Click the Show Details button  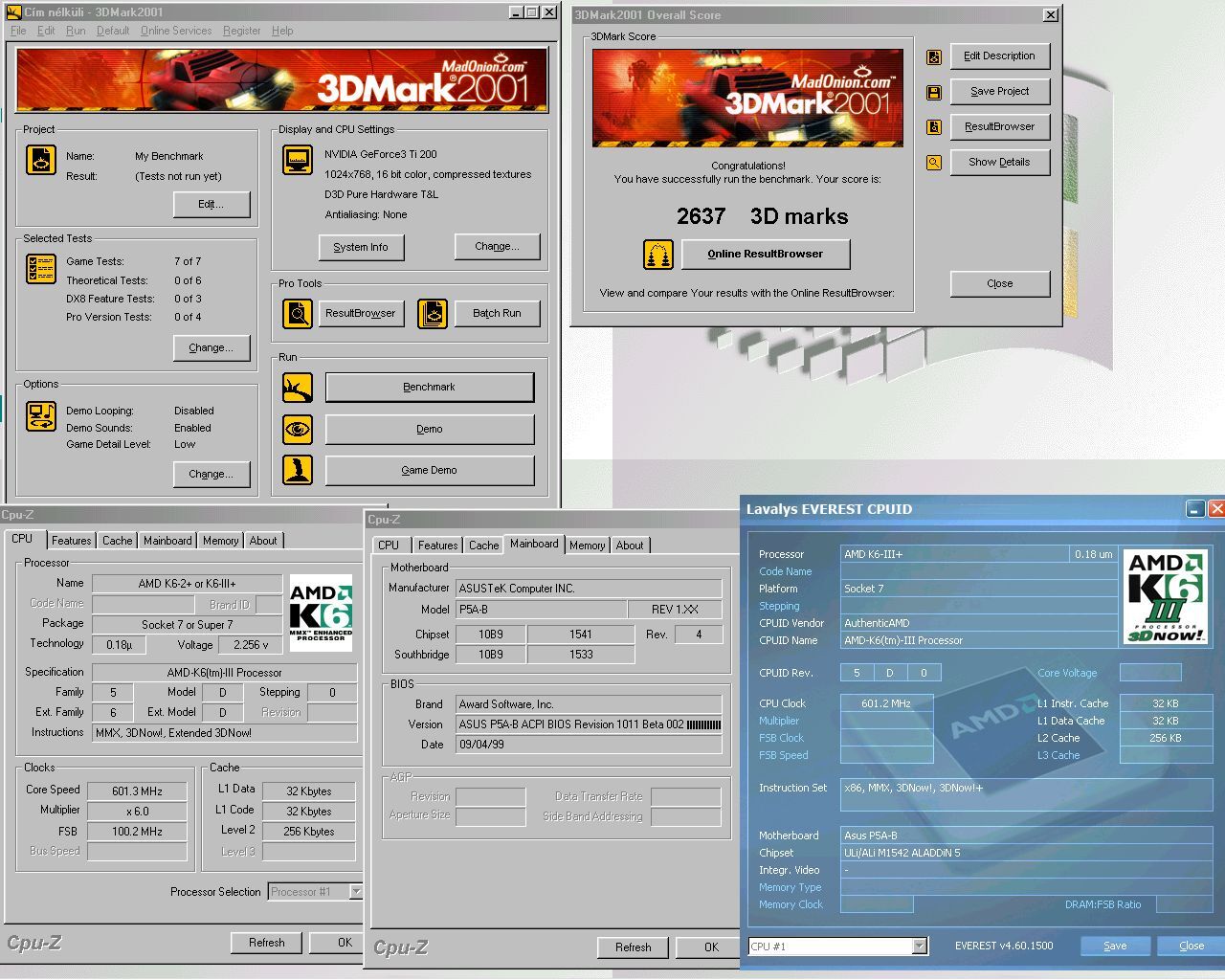tap(1000, 162)
